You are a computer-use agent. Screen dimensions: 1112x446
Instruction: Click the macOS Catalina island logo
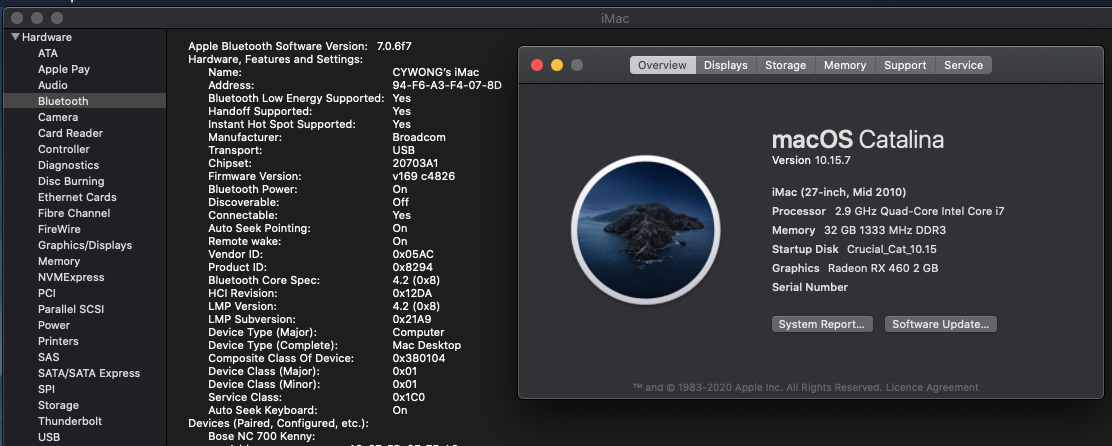tap(646, 230)
